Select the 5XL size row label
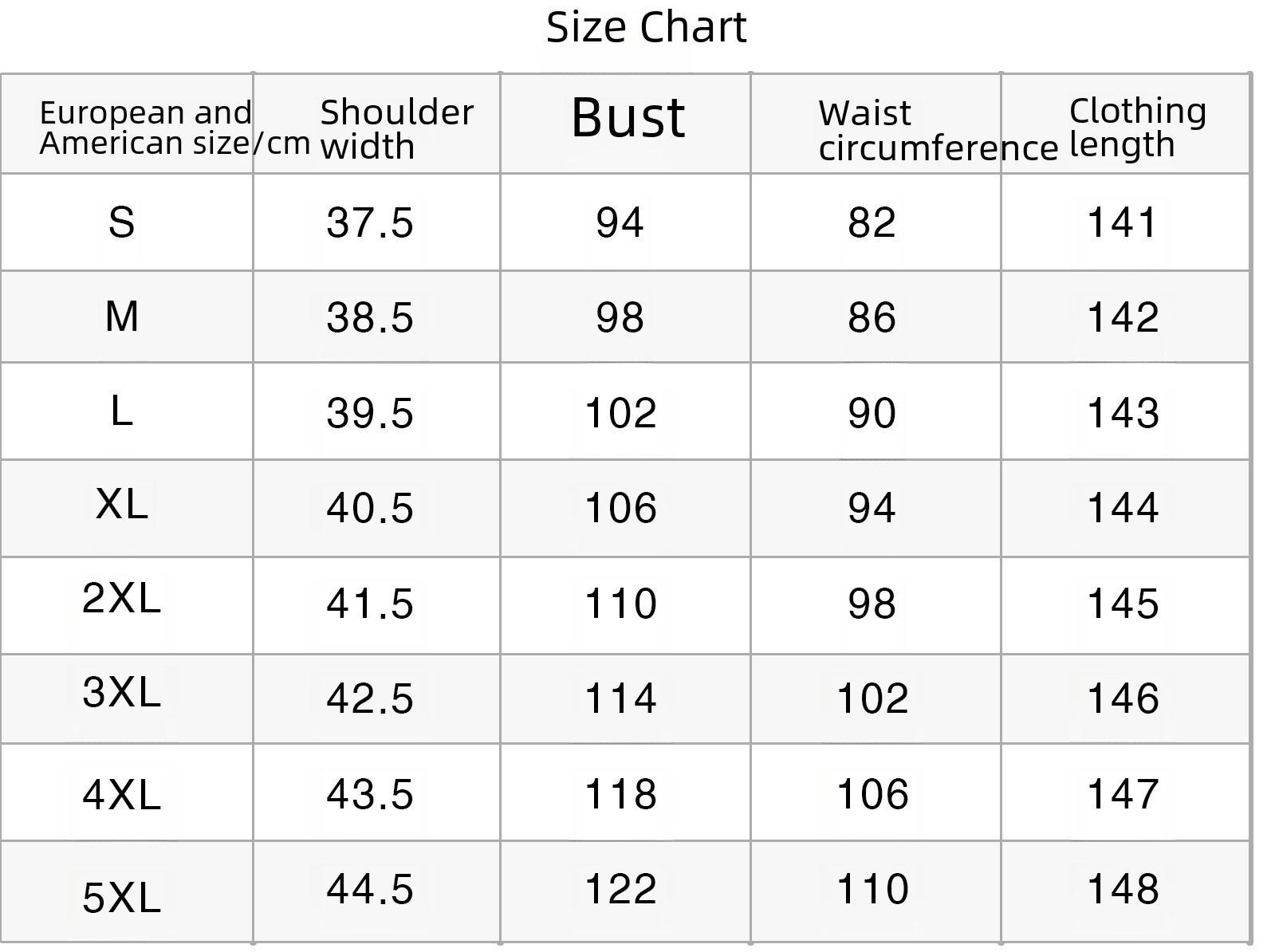Image resolution: width=1275 pixels, height=952 pixels. click(121, 897)
